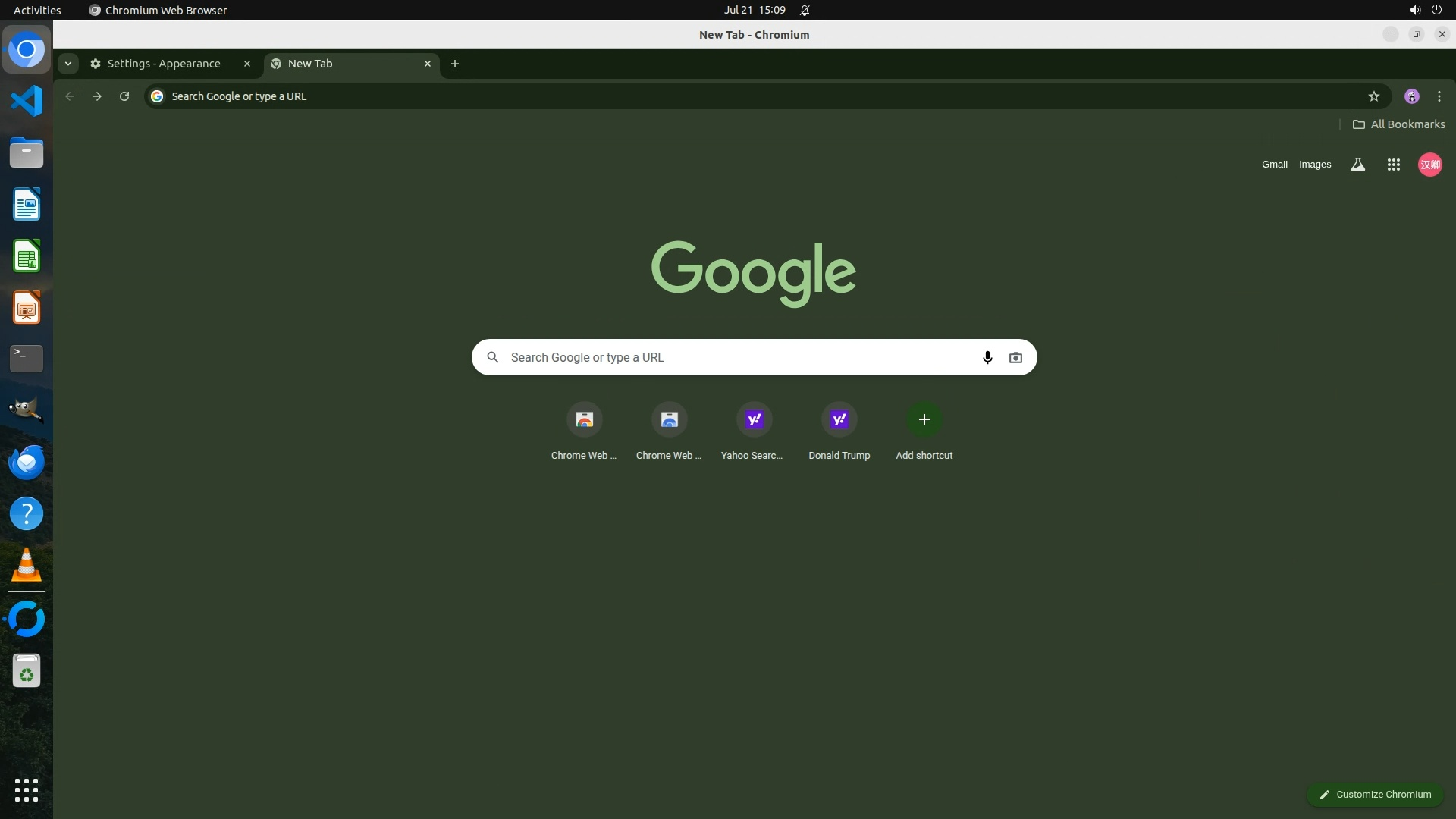Open Donald Trump shortcut tile
1456x819 pixels.
click(x=839, y=419)
